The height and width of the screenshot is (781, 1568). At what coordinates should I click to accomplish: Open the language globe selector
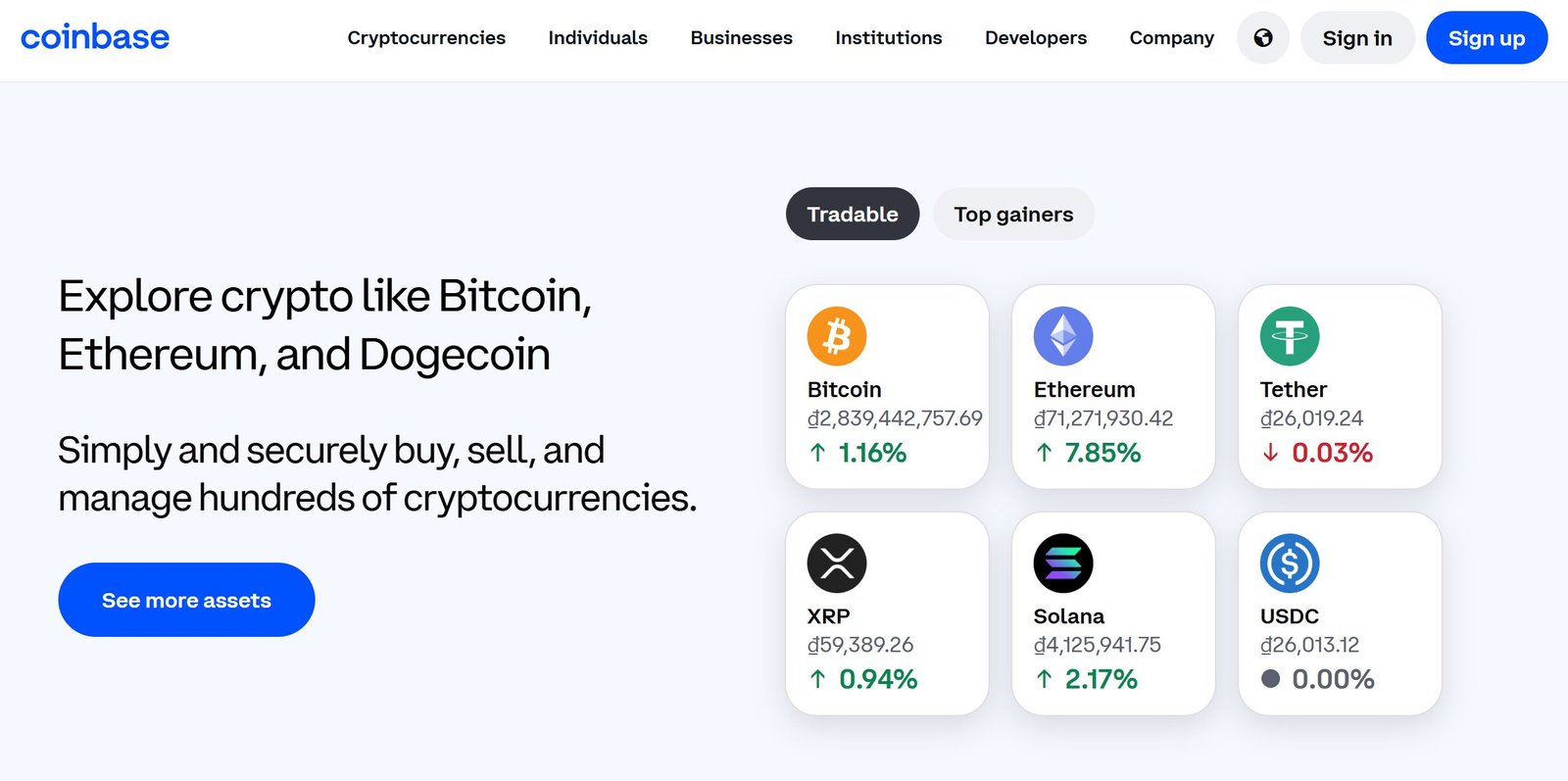click(1263, 37)
